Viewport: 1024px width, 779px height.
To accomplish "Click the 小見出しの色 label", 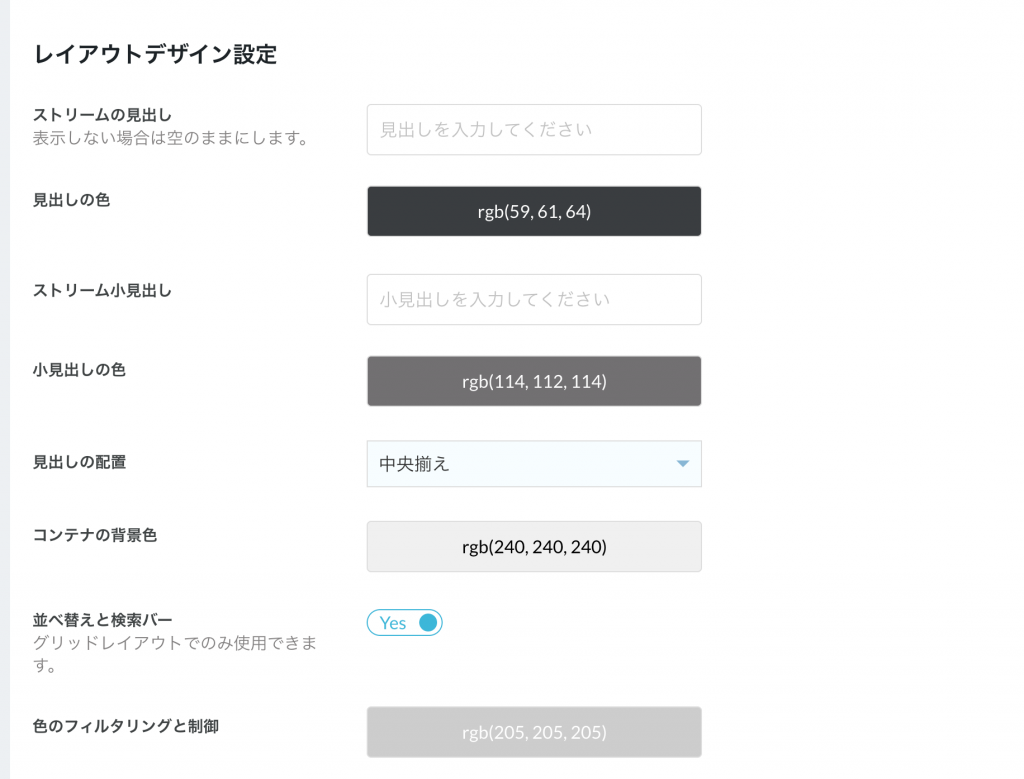I will click(79, 370).
